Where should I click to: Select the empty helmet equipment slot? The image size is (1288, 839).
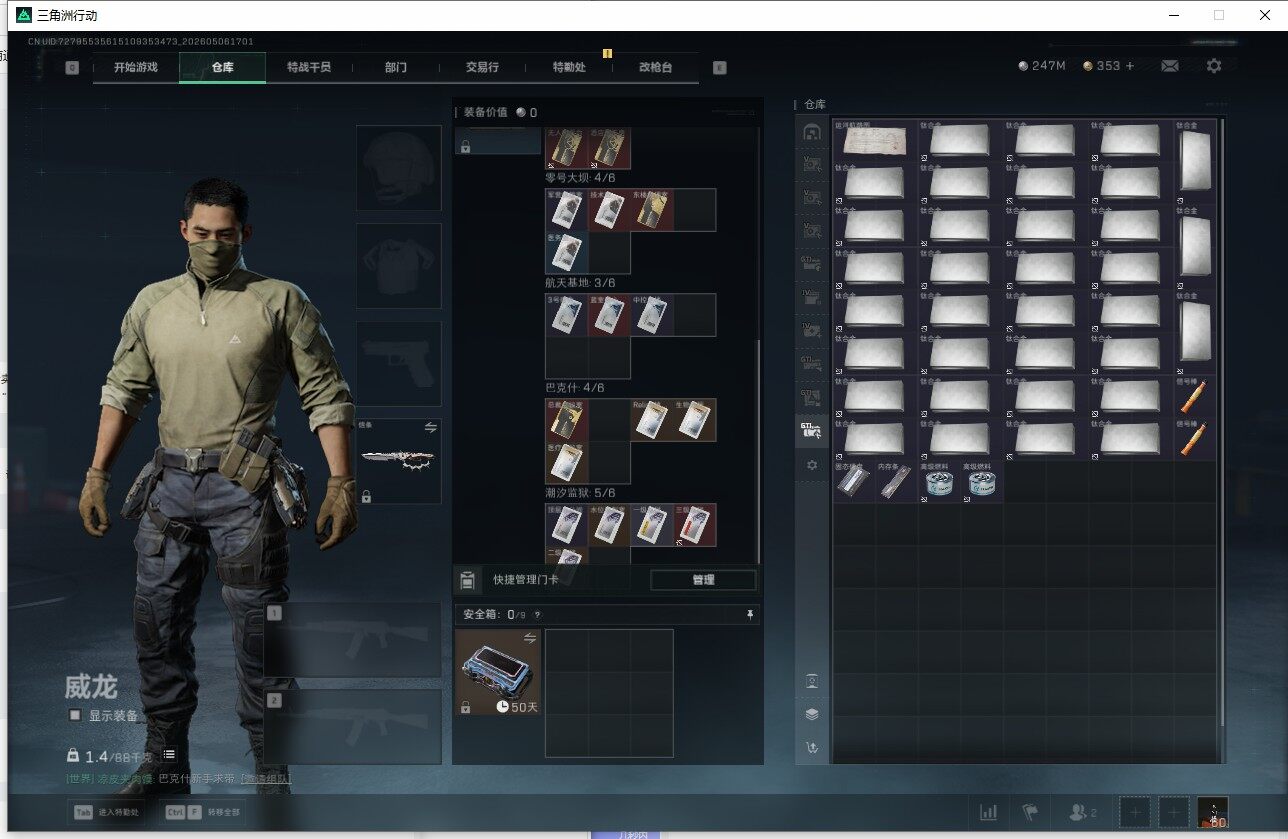pos(399,168)
